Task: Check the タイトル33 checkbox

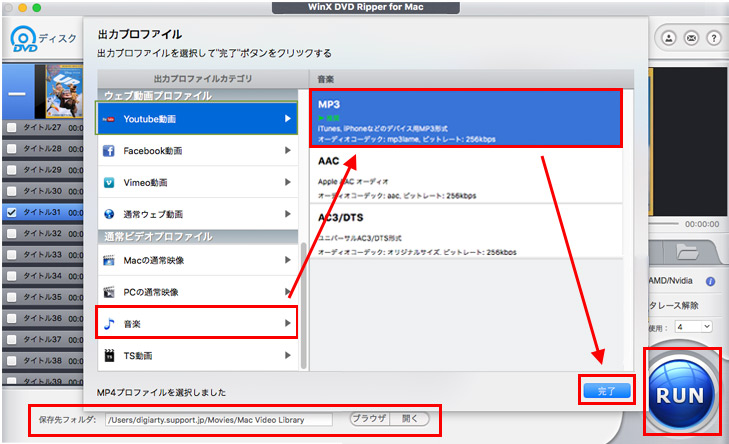Action: (12, 255)
